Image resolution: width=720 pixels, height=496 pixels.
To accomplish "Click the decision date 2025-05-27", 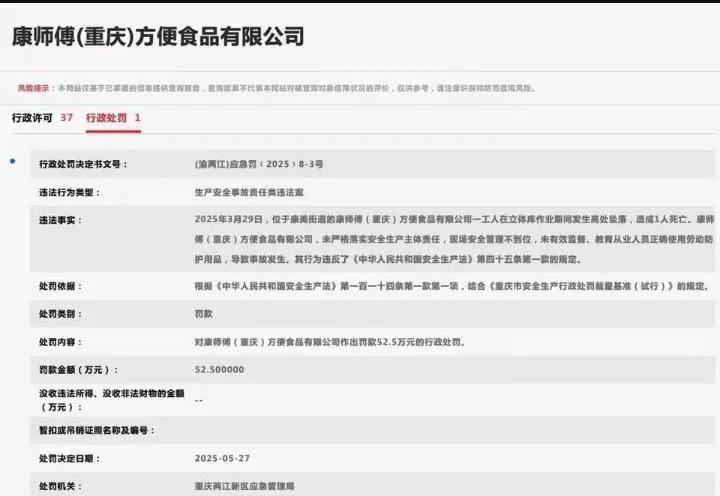I will click(x=222, y=458).
